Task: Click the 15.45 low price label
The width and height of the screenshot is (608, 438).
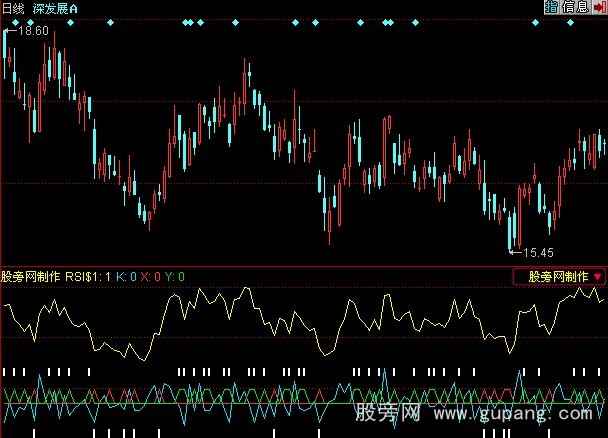Action: click(x=538, y=253)
